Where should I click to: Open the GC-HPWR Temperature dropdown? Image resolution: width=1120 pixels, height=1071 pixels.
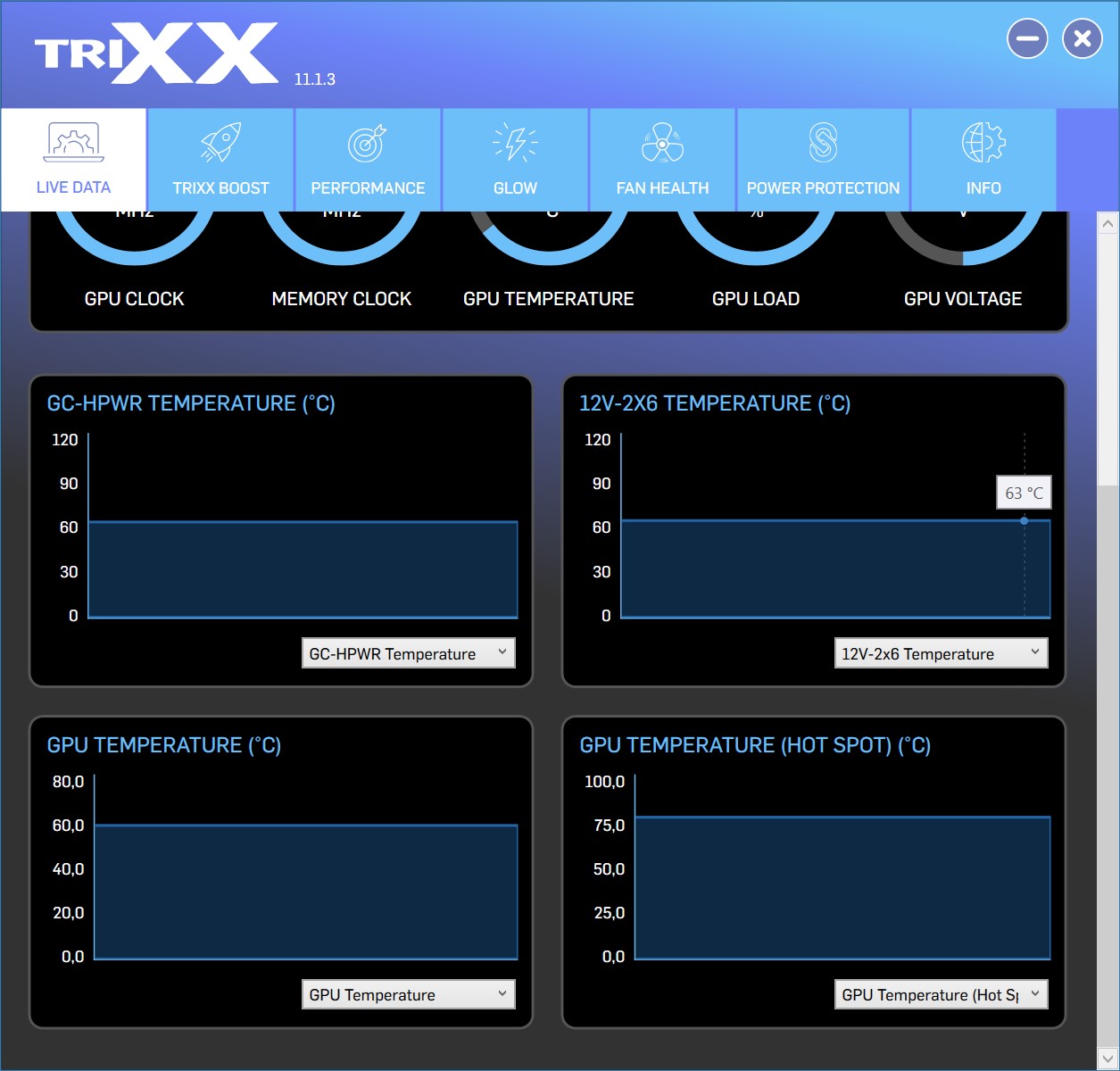point(409,653)
